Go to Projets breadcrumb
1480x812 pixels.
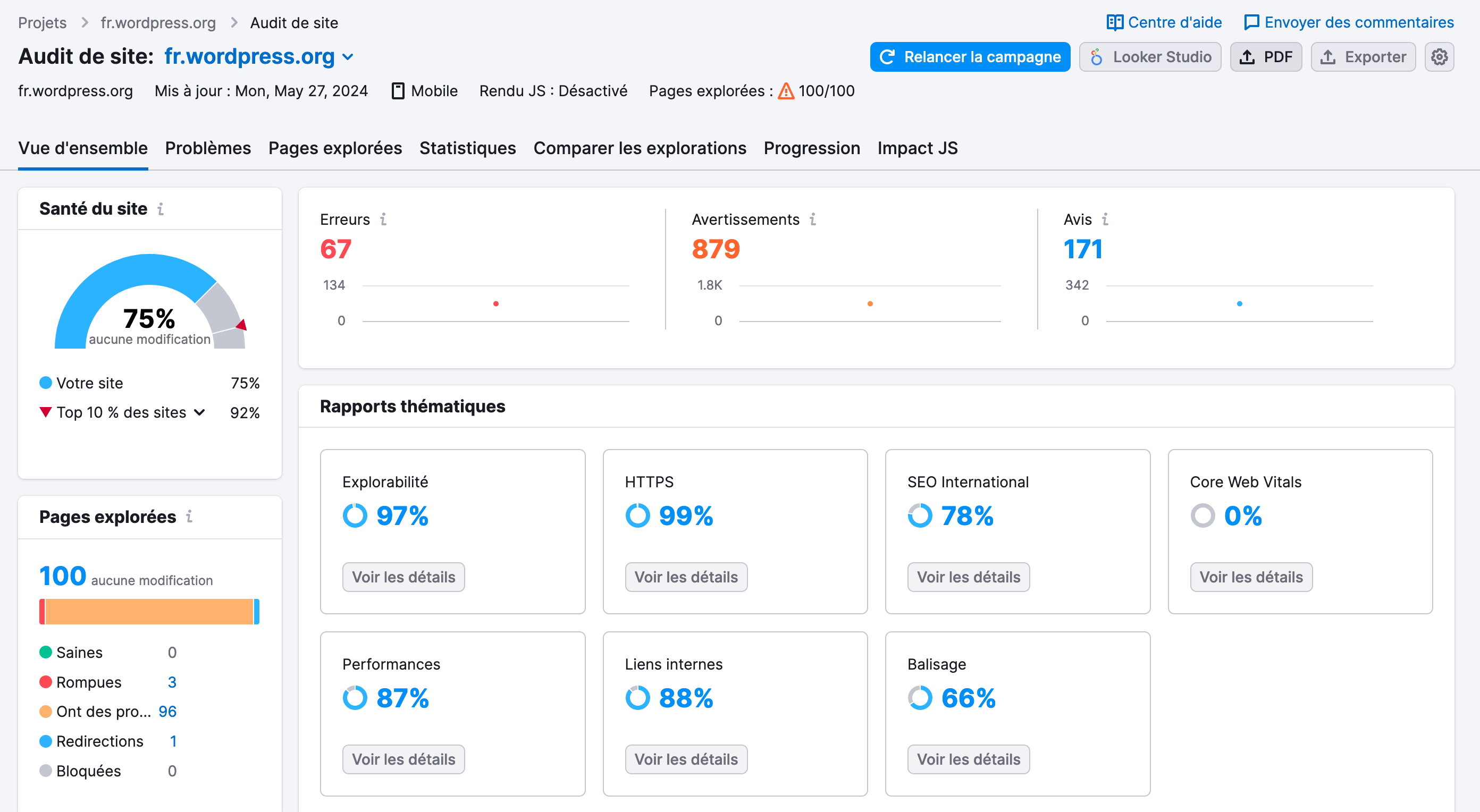(43, 23)
